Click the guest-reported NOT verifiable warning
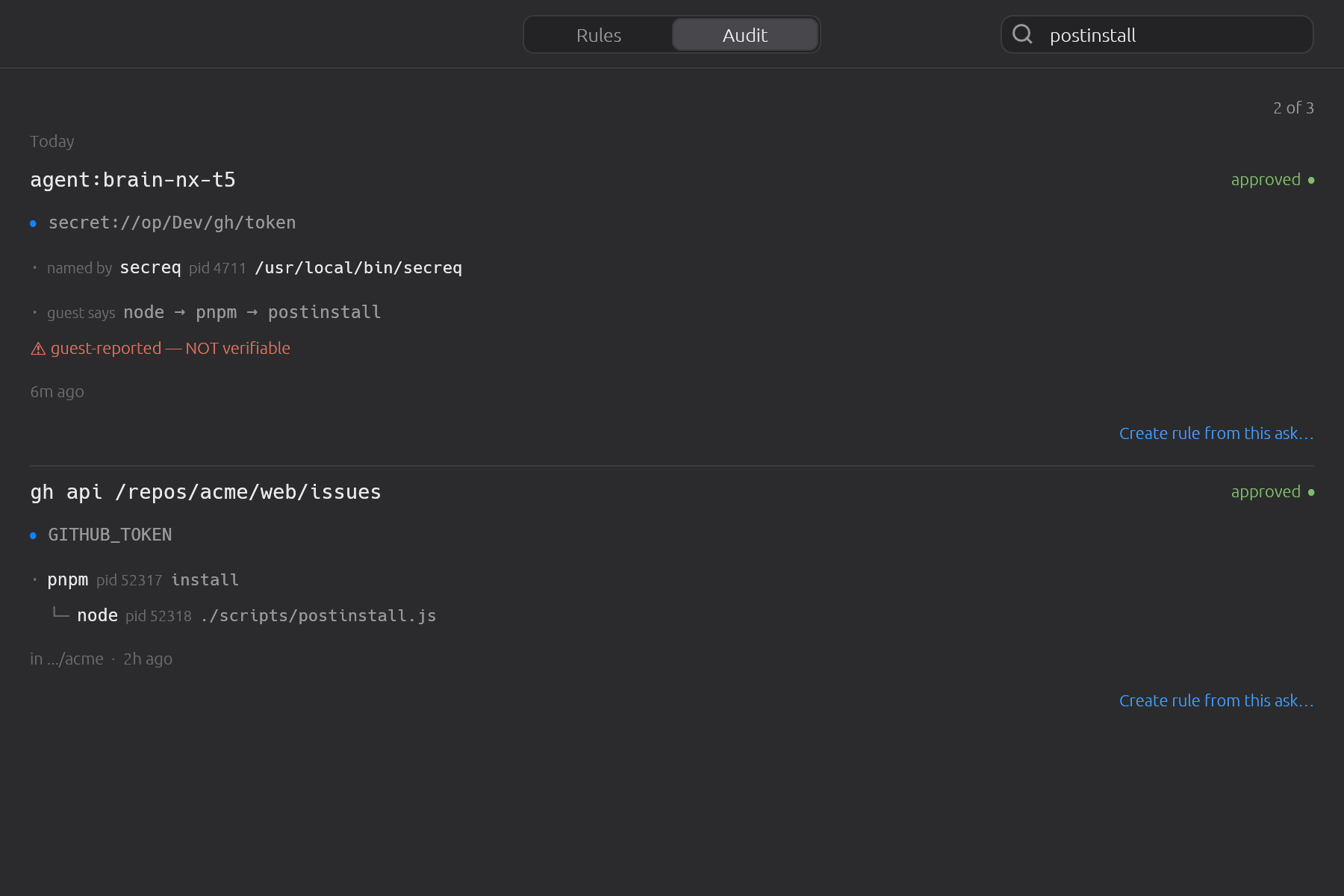1344x896 pixels. click(161, 349)
